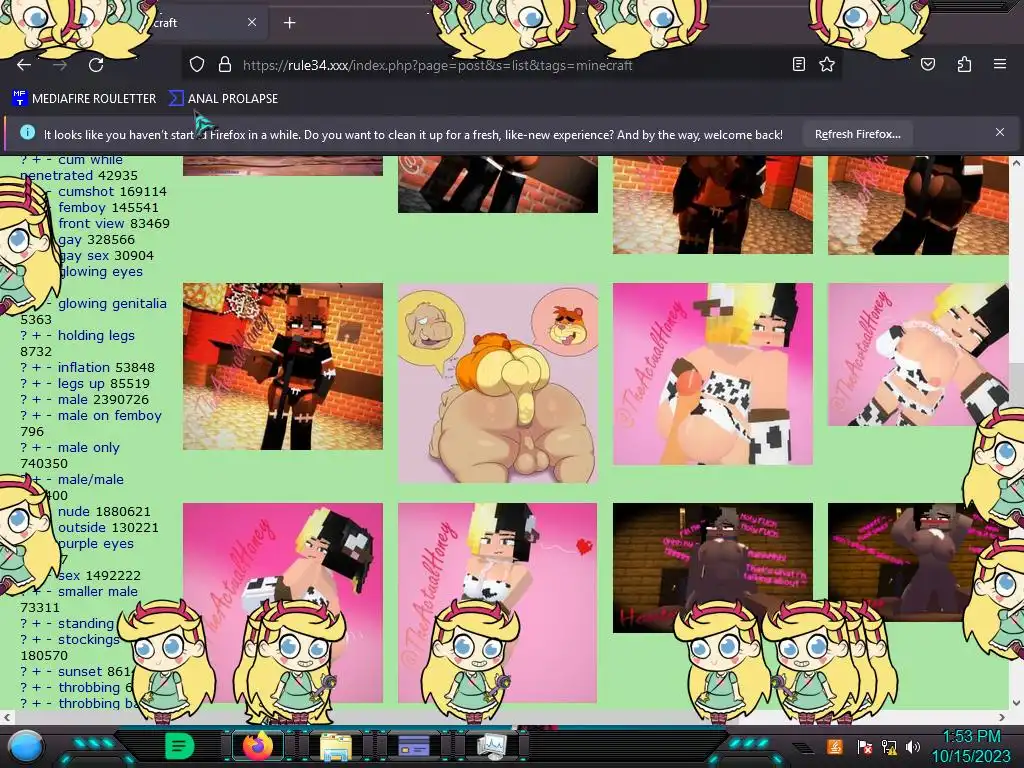
Task: Open the 'front view' tag link
Action: (91, 223)
